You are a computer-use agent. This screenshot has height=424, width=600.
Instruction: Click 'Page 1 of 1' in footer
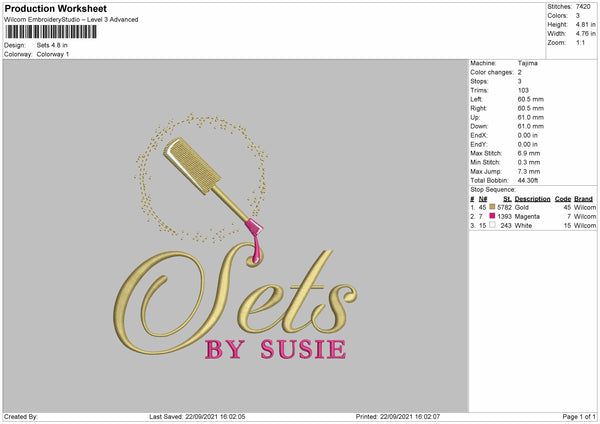coord(579,417)
